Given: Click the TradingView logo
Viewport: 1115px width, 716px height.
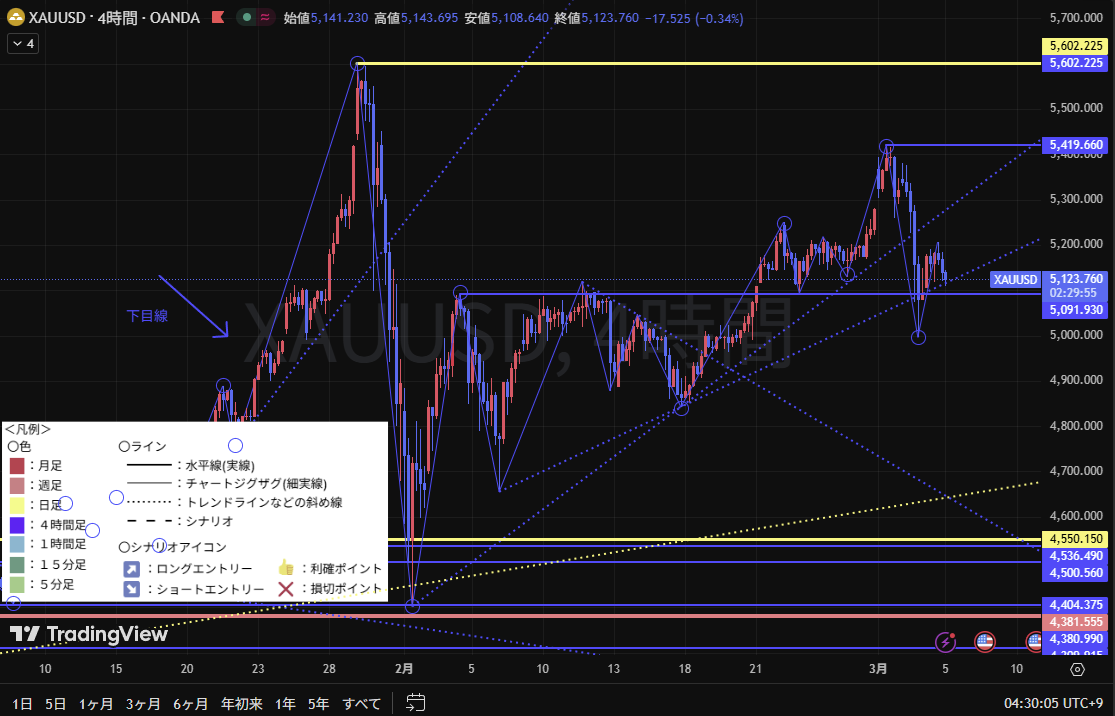Looking at the screenshot, I should pyautogui.click(x=89, y=634).
